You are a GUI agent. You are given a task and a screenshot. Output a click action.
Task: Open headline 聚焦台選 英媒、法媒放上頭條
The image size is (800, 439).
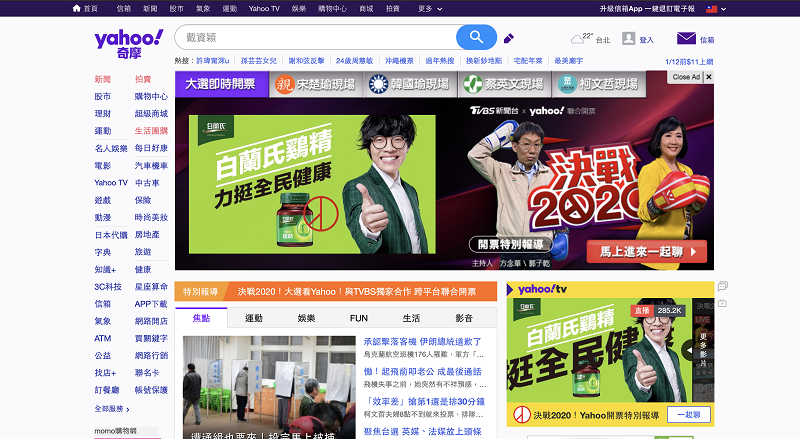coord(422,432)
